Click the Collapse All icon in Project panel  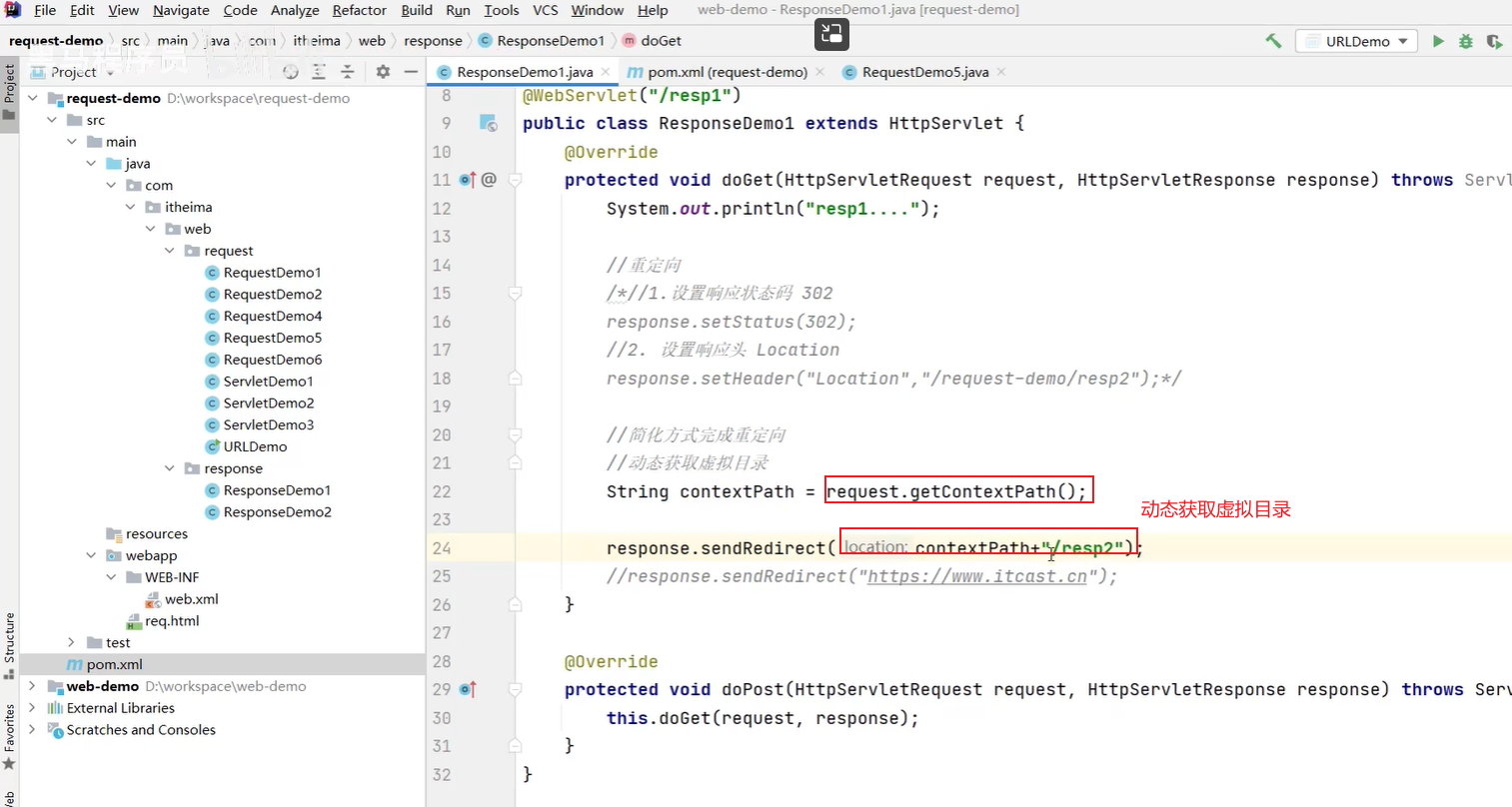click(347, 72)
